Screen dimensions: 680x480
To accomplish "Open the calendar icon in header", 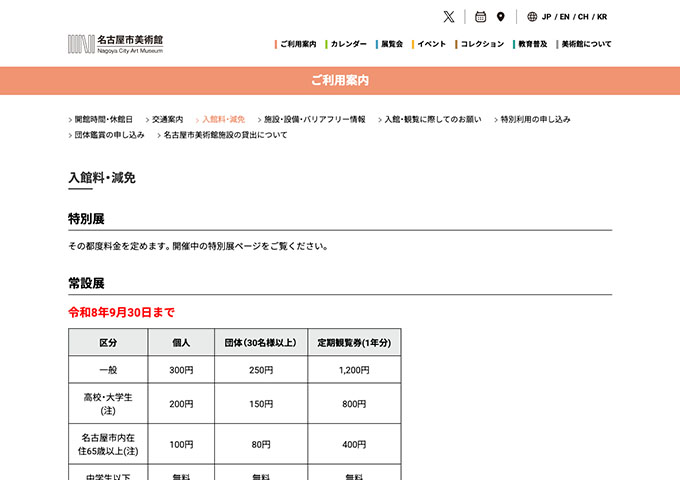I will [480, 17].
